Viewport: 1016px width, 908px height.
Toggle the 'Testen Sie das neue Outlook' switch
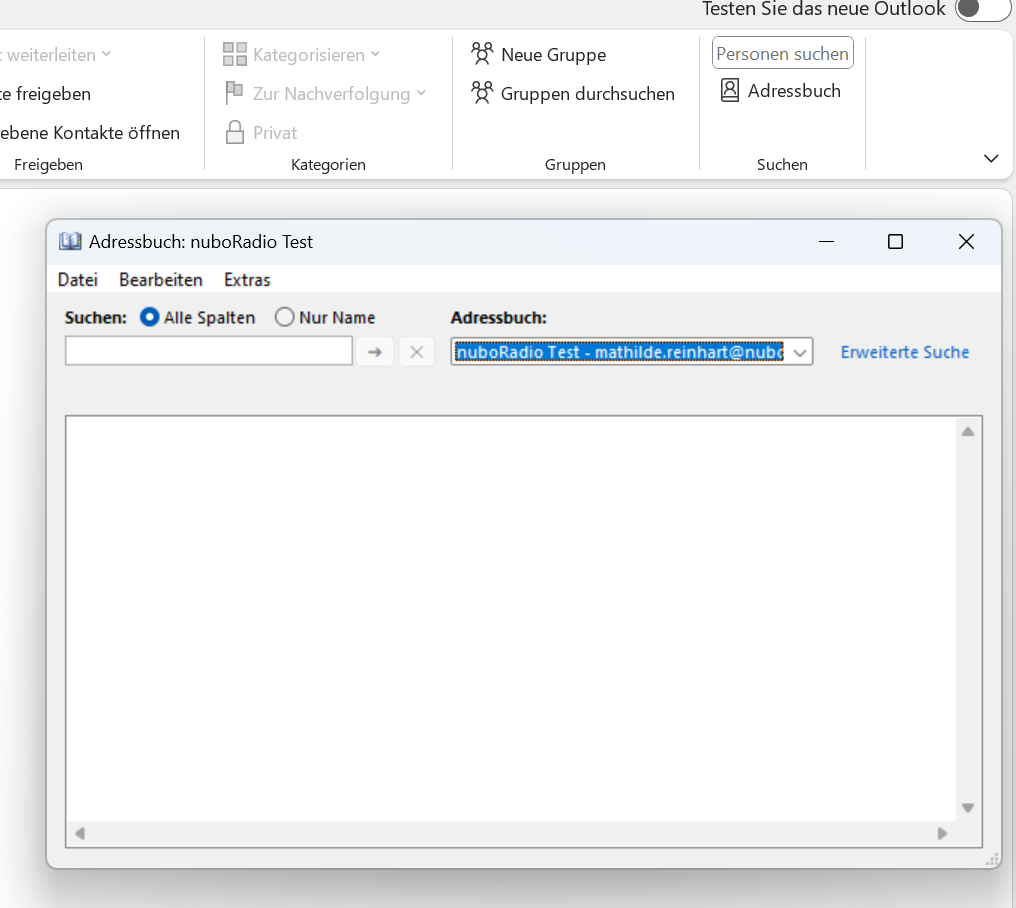click(982, 9)
